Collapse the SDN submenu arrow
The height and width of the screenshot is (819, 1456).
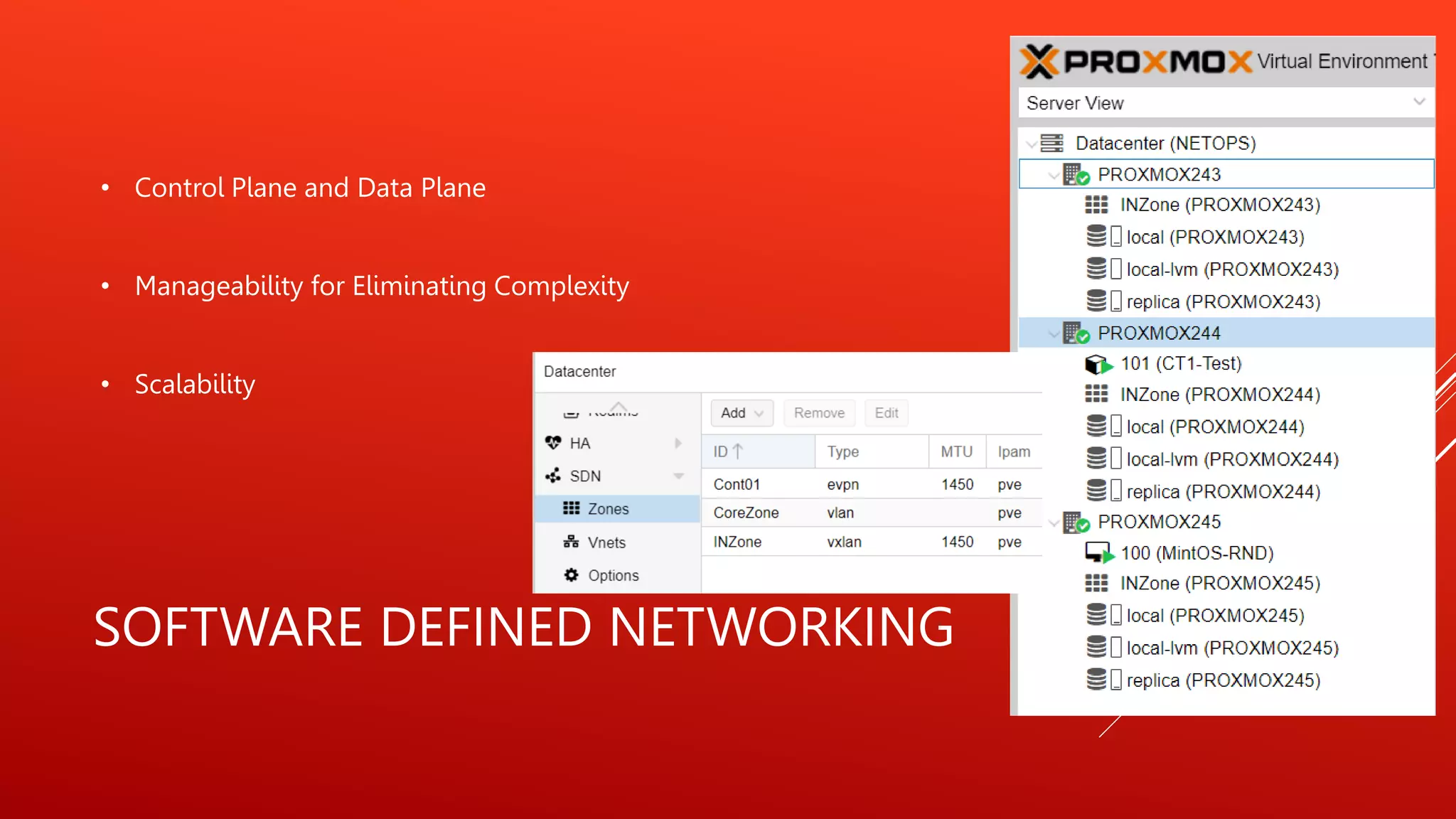679,476
